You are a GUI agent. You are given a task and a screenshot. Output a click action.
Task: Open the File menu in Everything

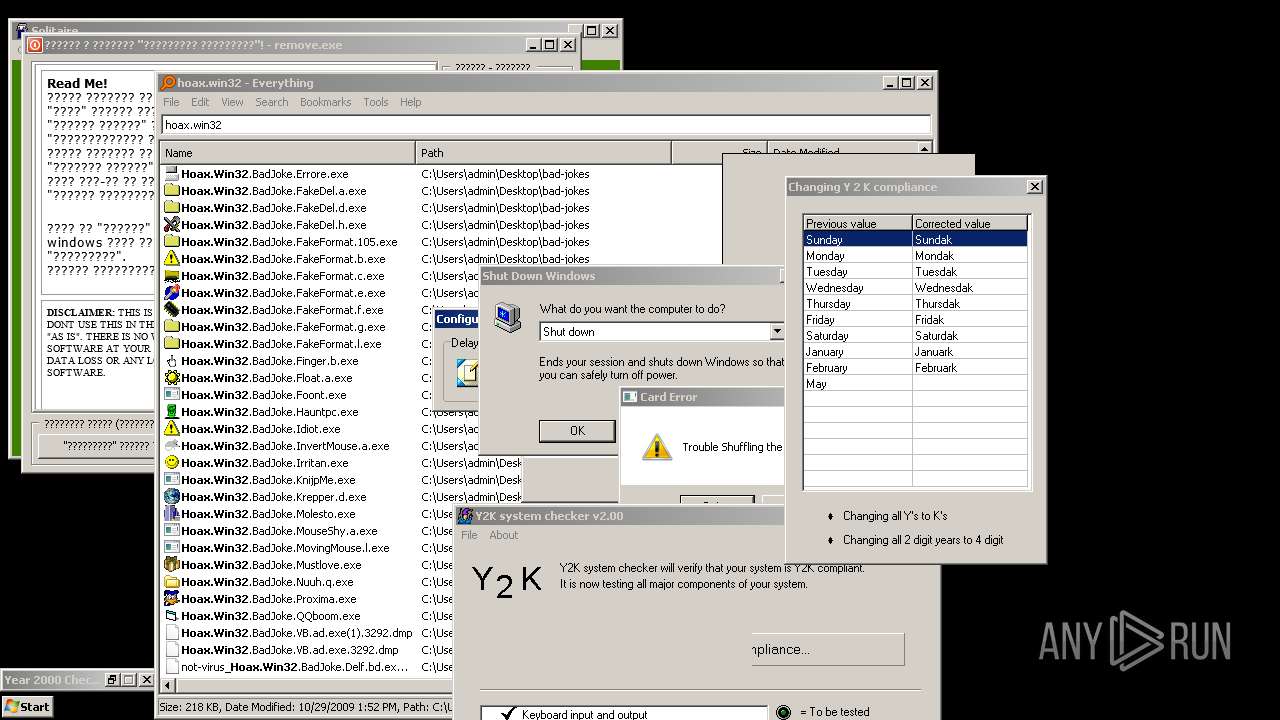pyautogui.click(x=171, y=102)
